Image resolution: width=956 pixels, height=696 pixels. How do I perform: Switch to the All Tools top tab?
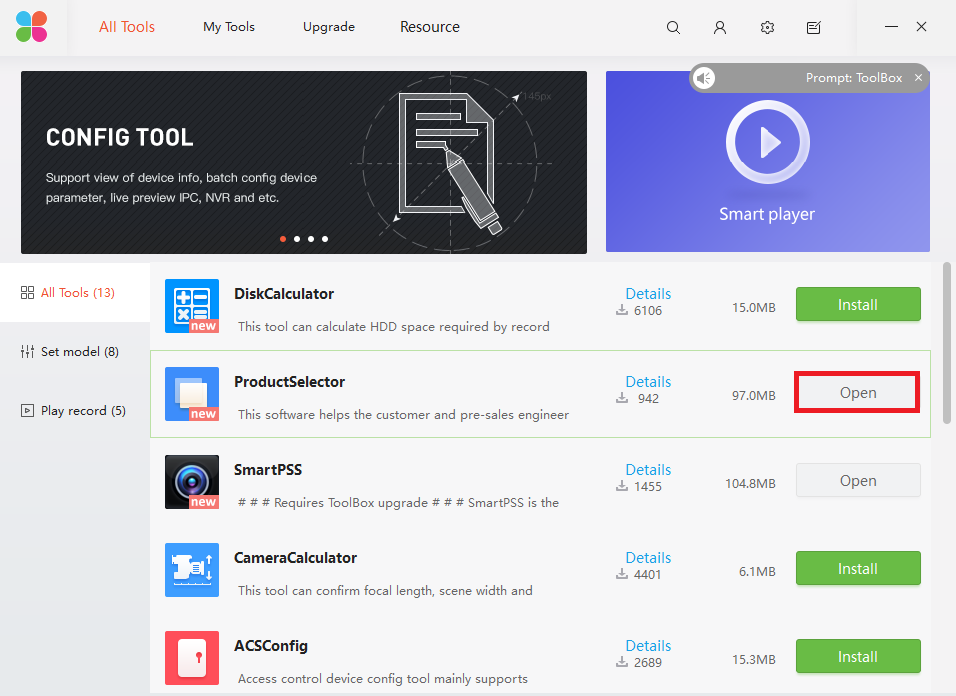(x=127, y=27)
